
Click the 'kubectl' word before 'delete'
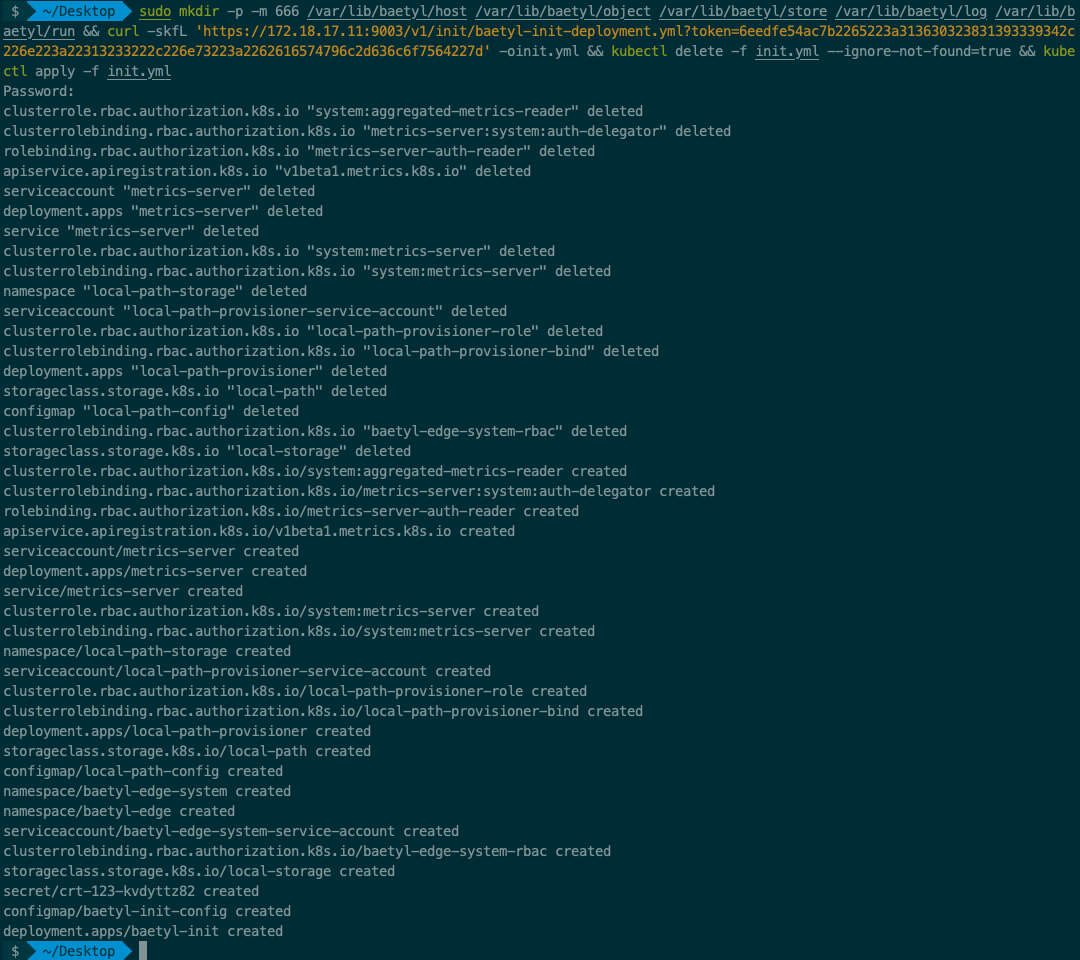pos(638,52)
